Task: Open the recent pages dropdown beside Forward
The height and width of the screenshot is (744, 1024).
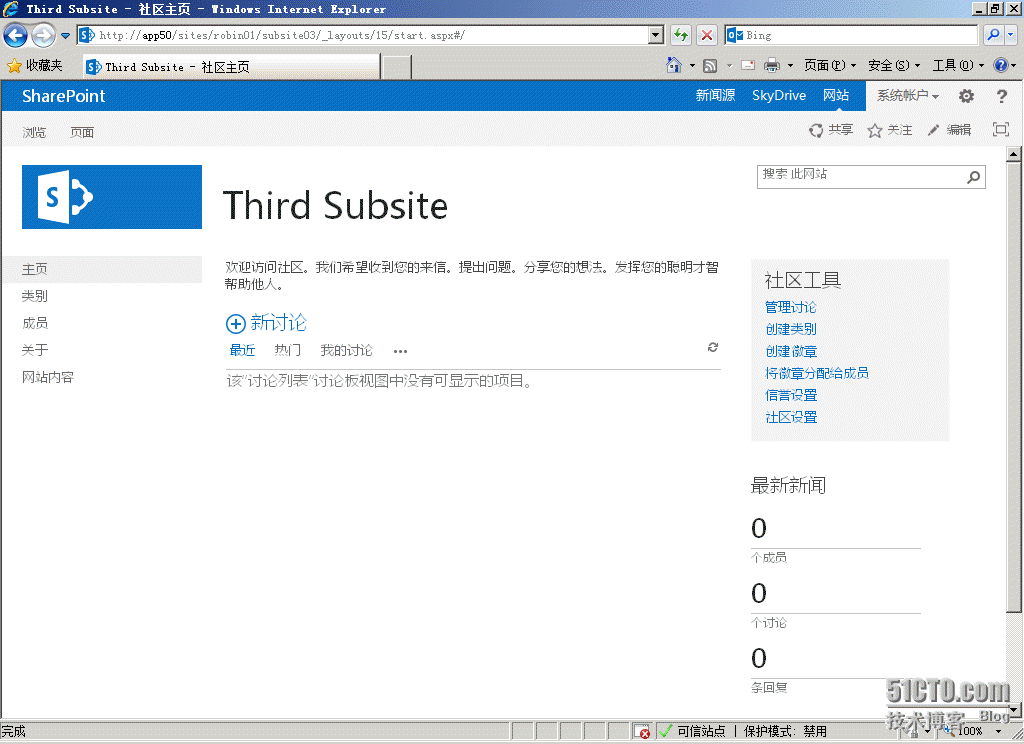Action: [x=65, y=35]
